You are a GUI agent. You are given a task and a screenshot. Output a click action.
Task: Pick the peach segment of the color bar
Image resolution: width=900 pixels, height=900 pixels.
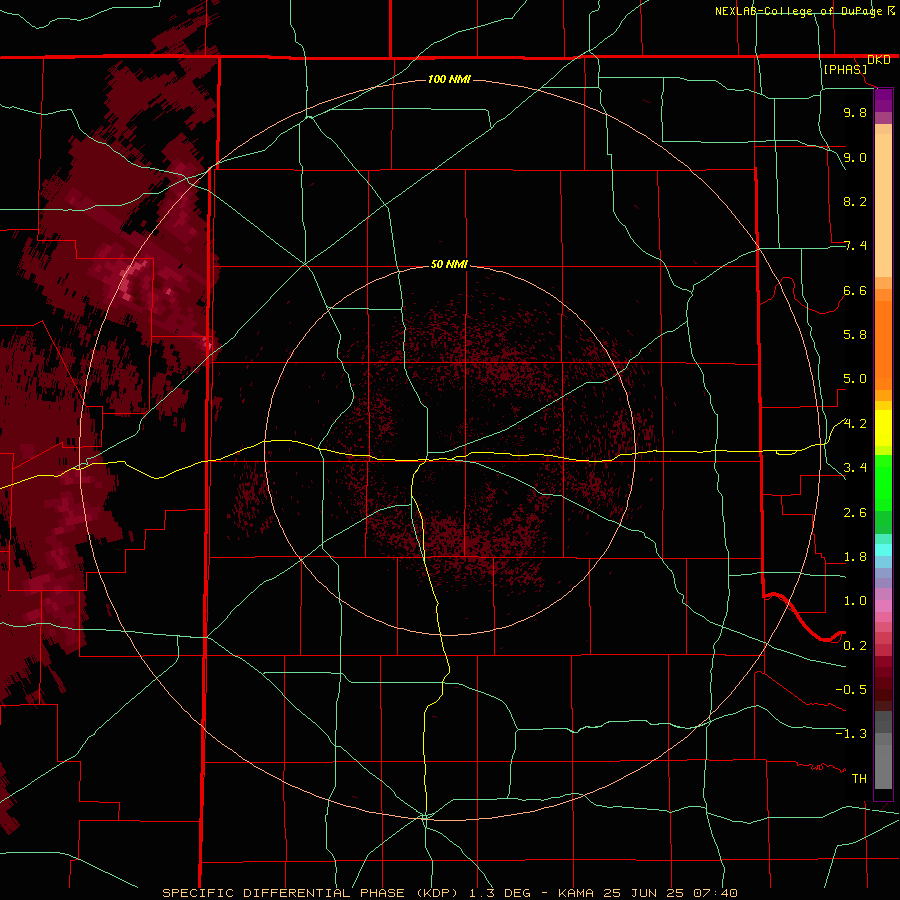883,205
